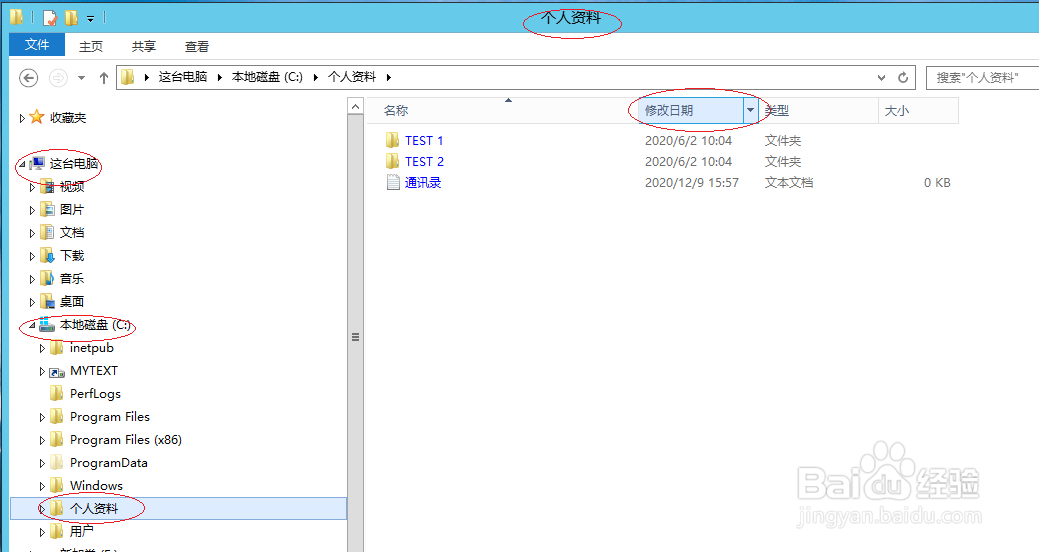Click the ProgramData folder icon

(57, 463)
